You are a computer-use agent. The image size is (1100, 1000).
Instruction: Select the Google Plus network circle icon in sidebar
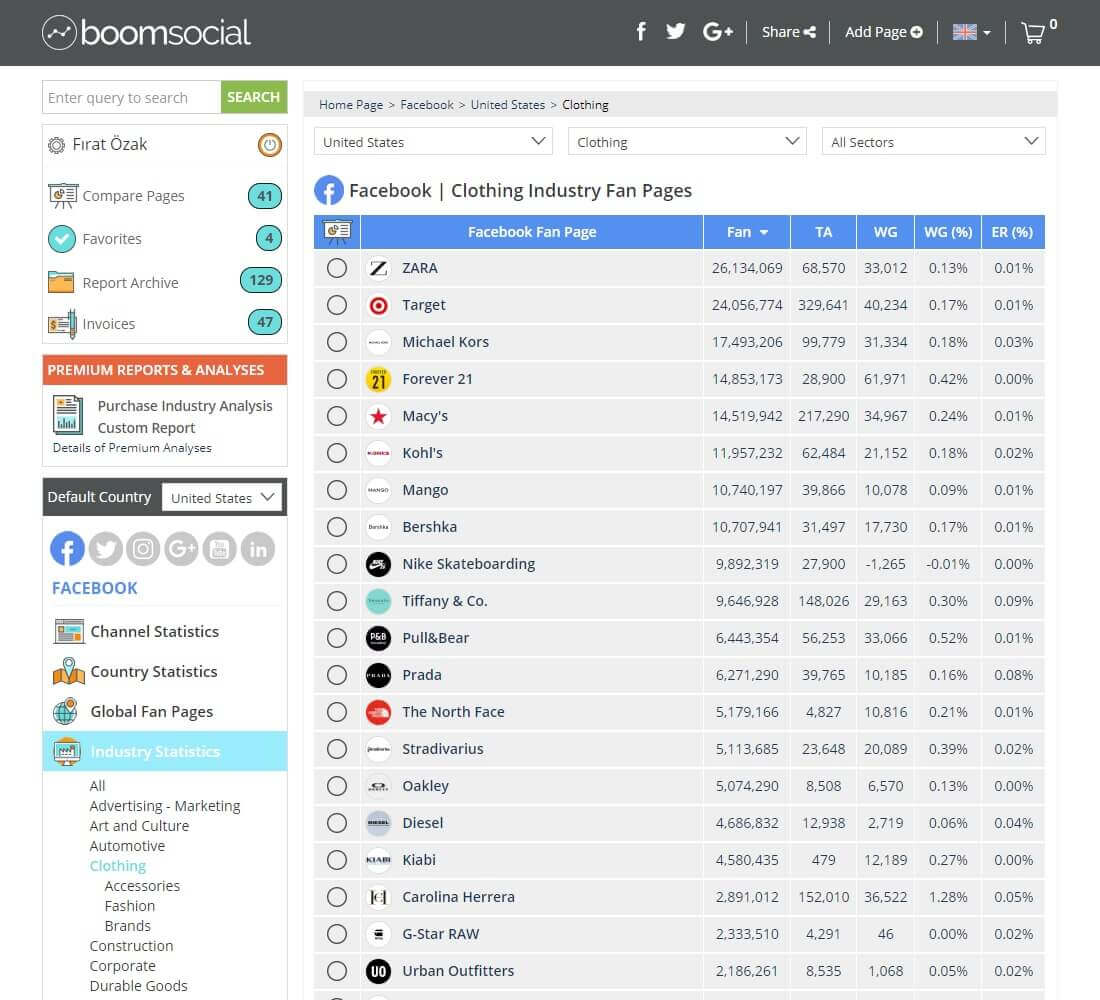point(181,549)
